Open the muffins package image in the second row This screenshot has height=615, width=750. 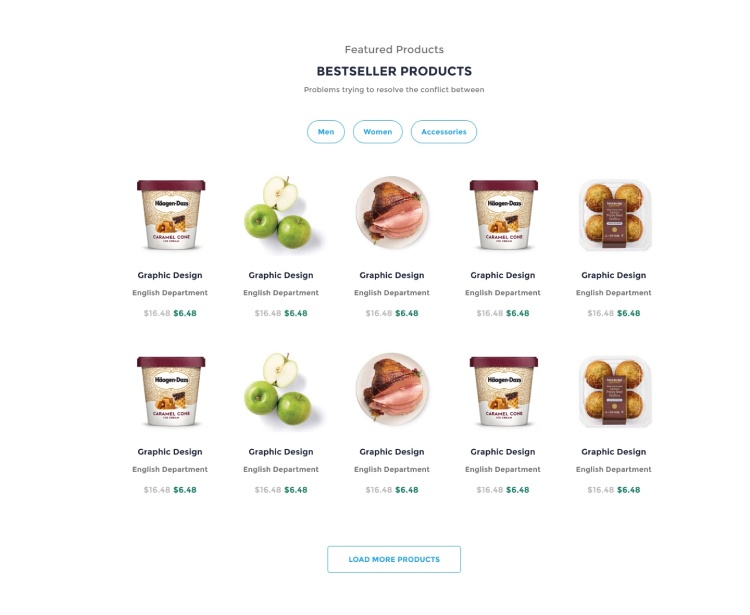pyautogui.click(x=615, y=392)
